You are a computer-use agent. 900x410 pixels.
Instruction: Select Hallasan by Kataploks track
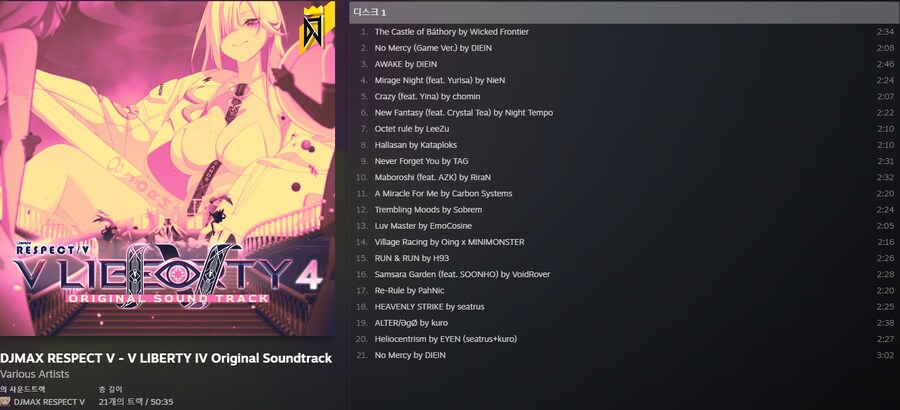(624, 145)
